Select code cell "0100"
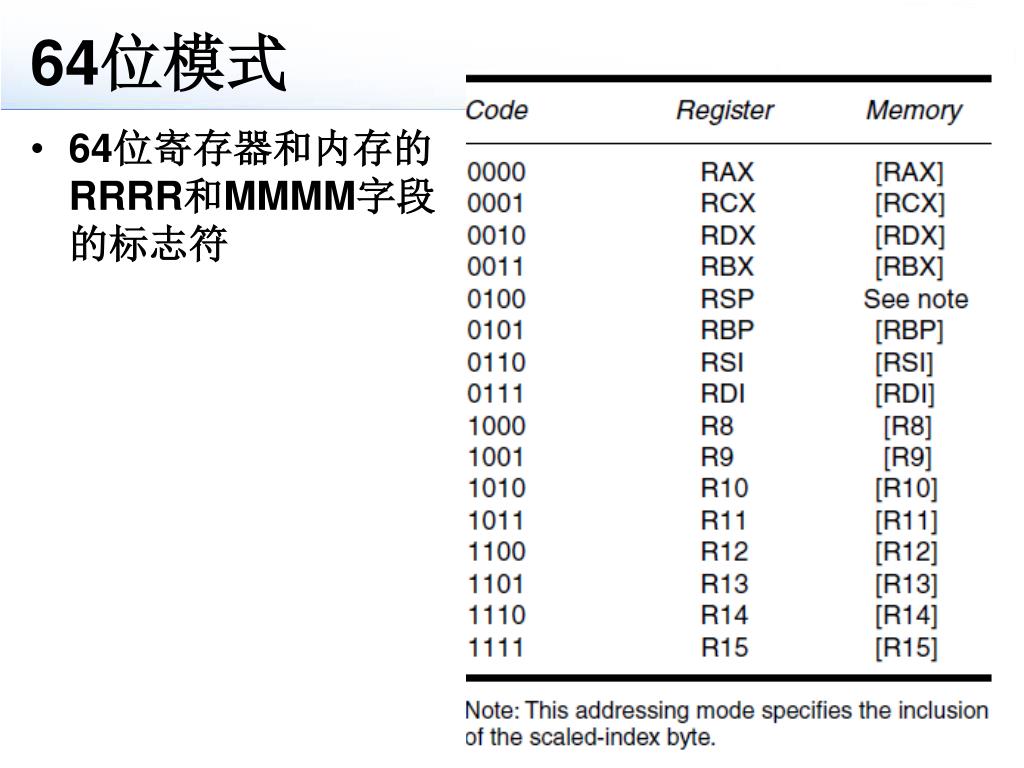The height and width of the screenshot is (768, 1024). pos(496,299)
